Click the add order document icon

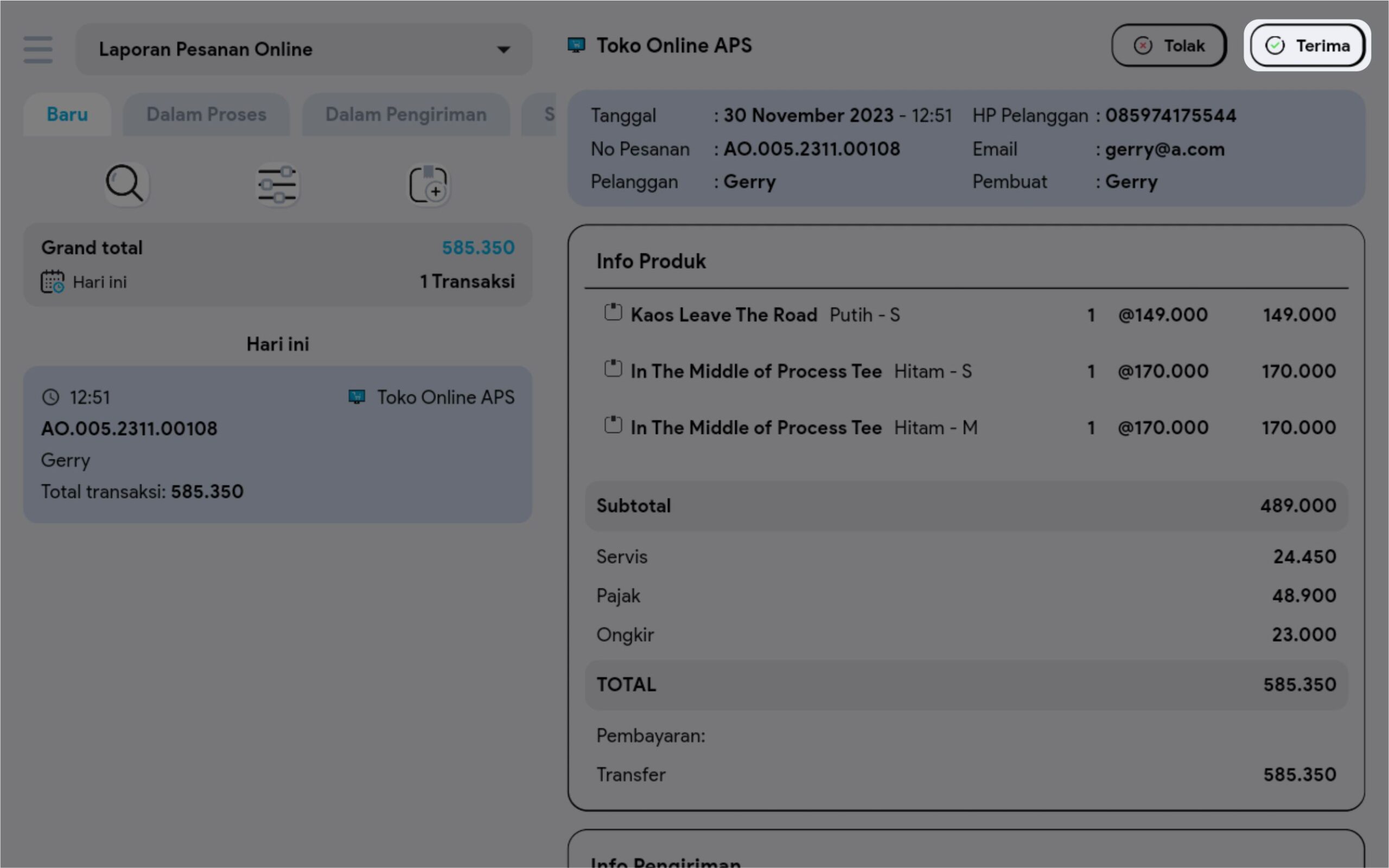428,184
